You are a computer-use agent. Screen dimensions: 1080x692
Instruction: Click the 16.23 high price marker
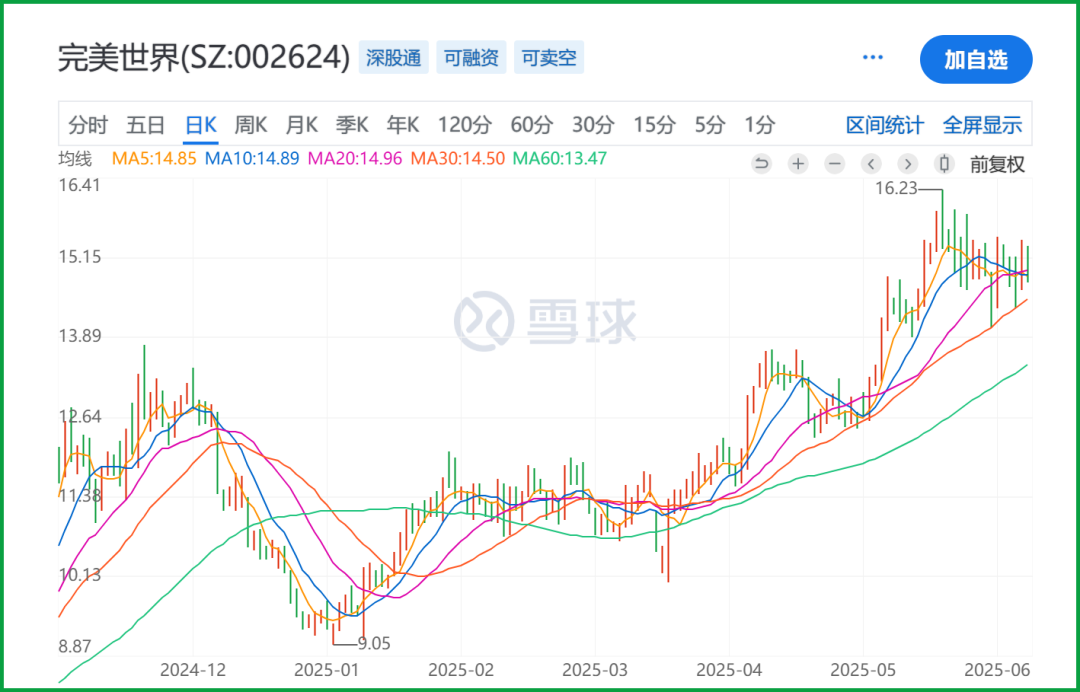coord(896,189)
